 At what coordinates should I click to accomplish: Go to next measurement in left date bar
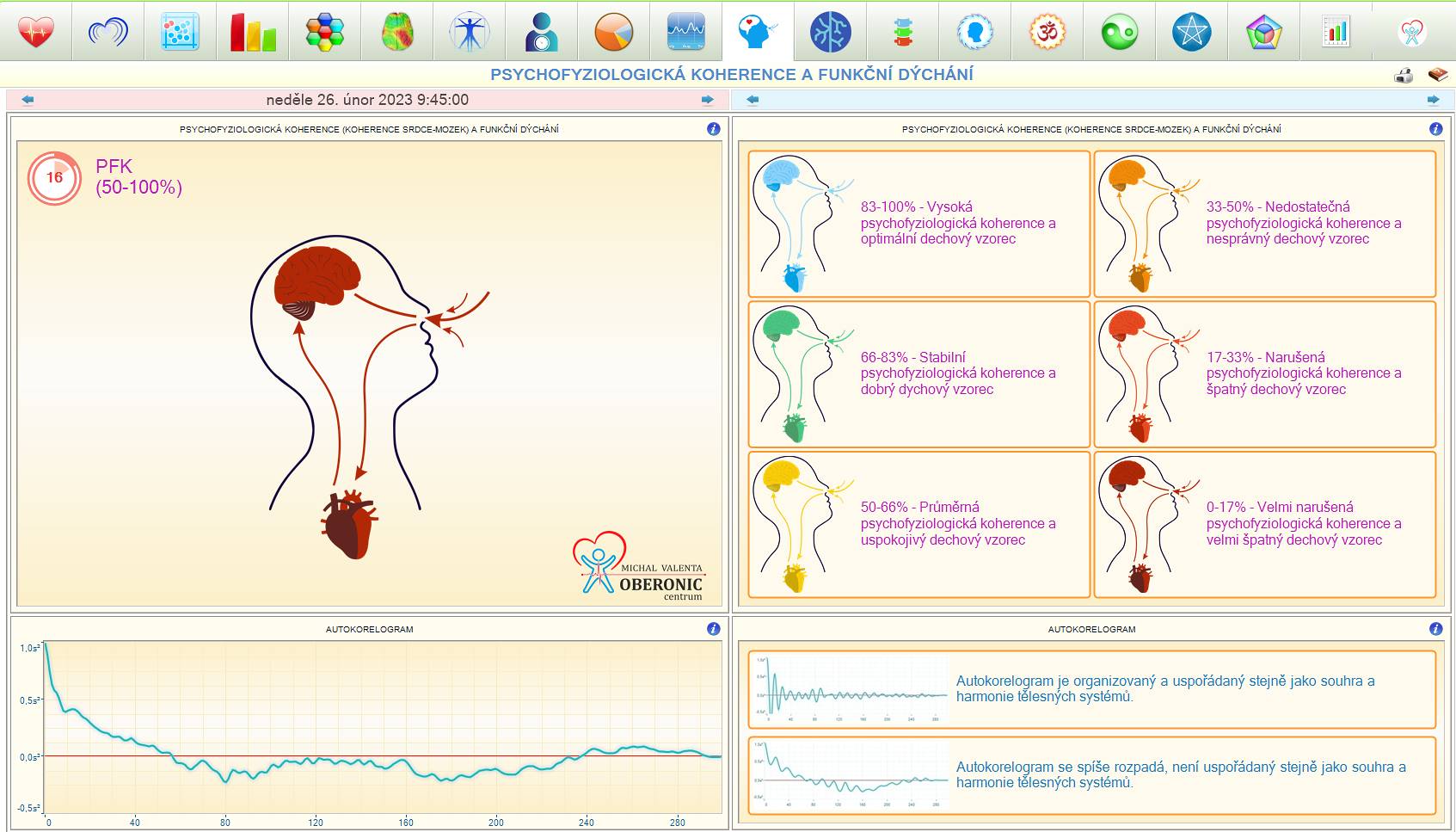(708, 100)
